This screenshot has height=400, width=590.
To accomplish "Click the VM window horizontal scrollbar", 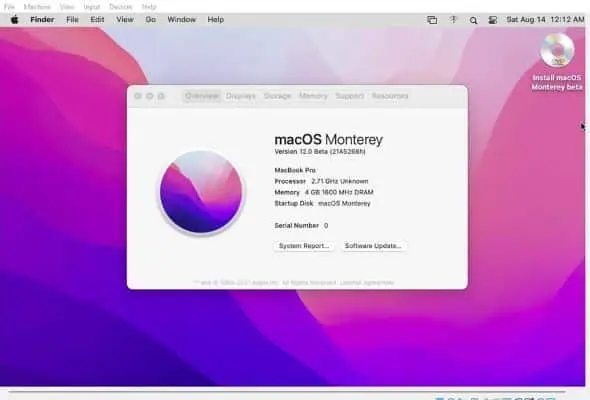I will tap(287, 392).
